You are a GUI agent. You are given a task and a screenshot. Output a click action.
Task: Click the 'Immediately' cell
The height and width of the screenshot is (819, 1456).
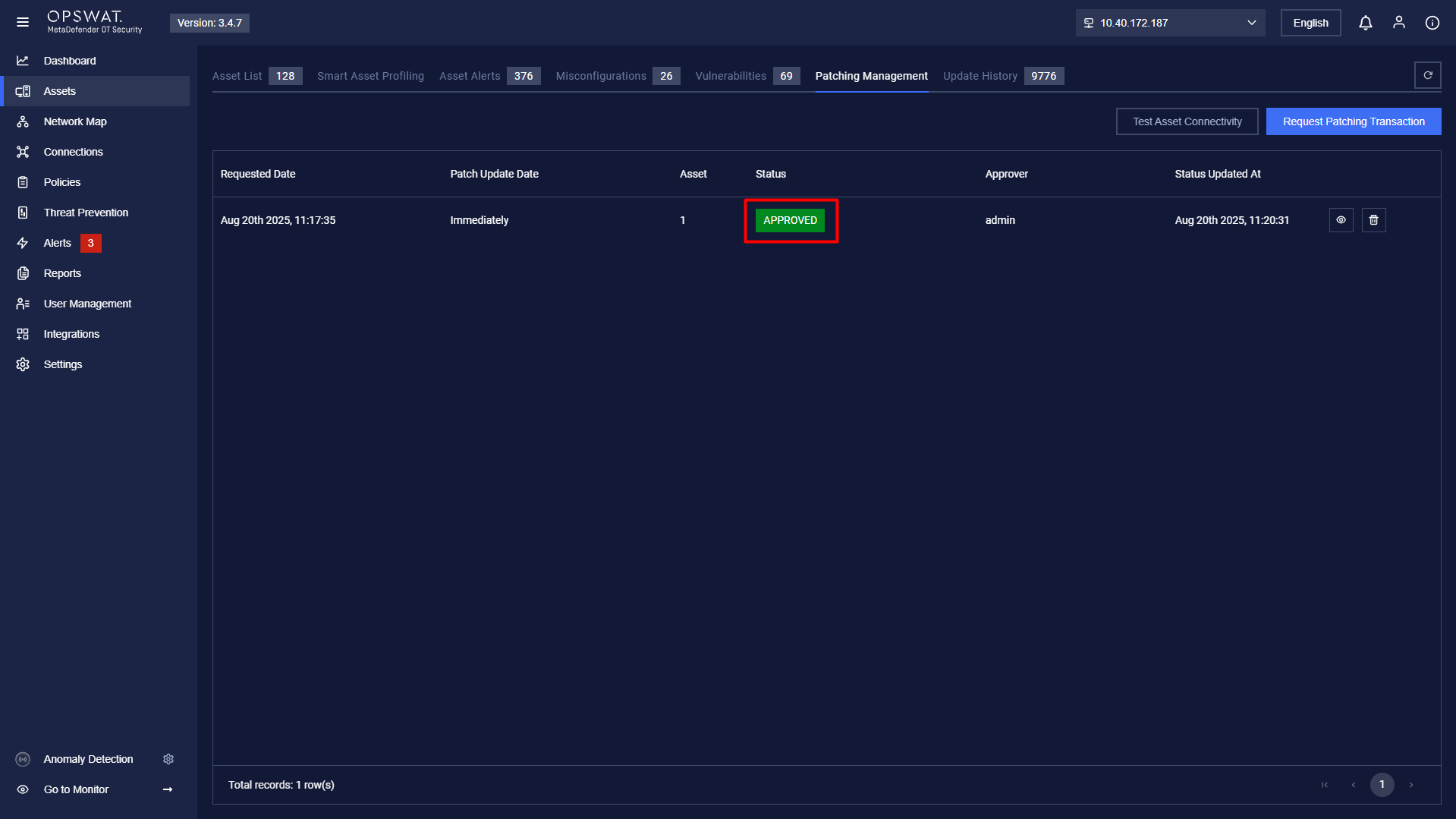(x=479, y=220)
